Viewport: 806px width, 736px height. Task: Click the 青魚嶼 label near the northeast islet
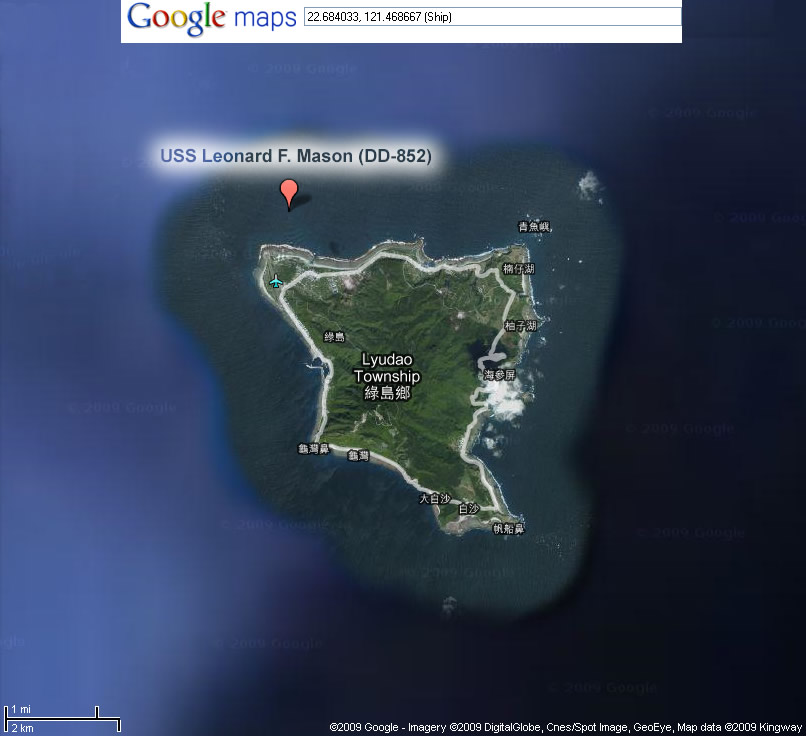click(x=535, y=227)
